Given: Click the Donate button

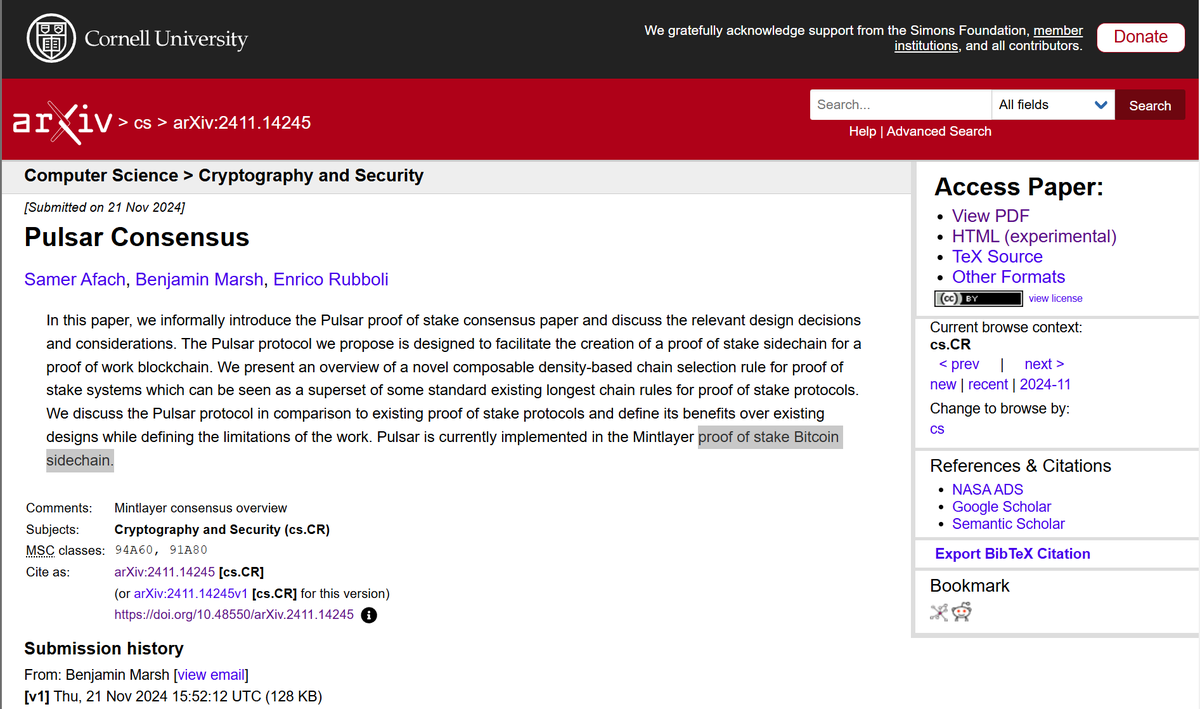Looking at the screenshot, I should 1140,37.
